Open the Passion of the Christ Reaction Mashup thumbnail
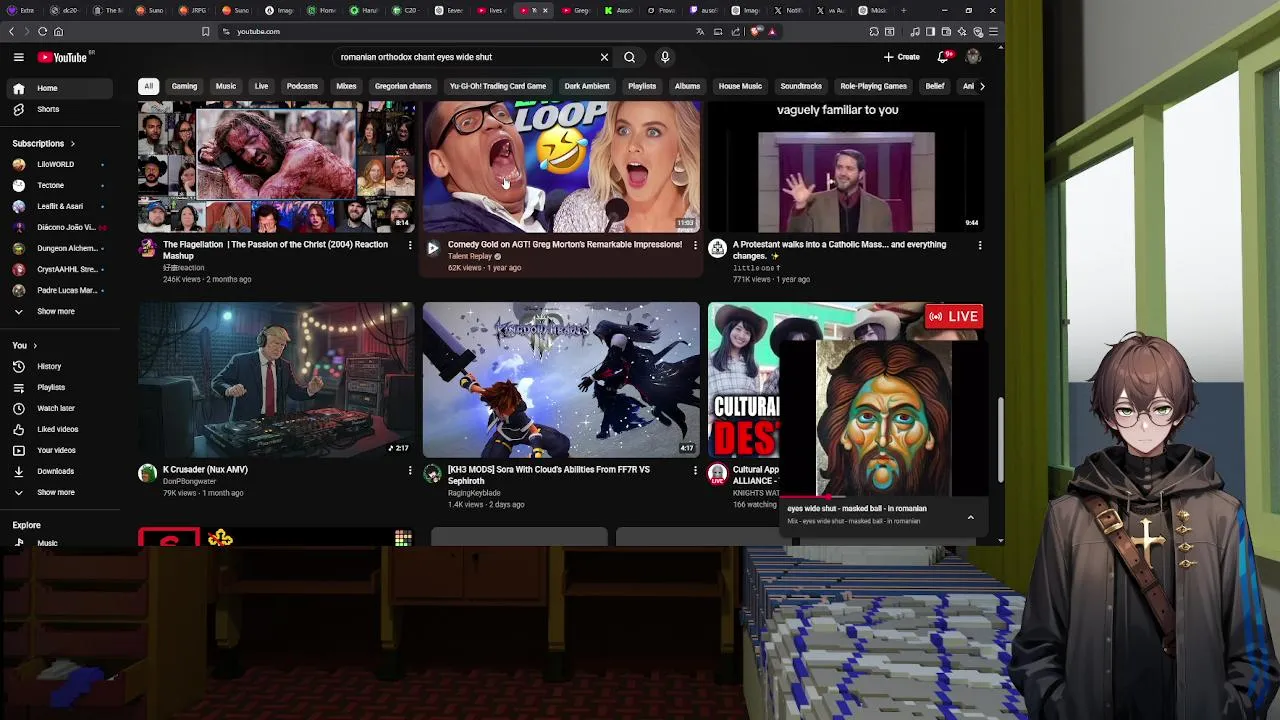This screenshot has height=720, width=1280. [x=276, y=166]
